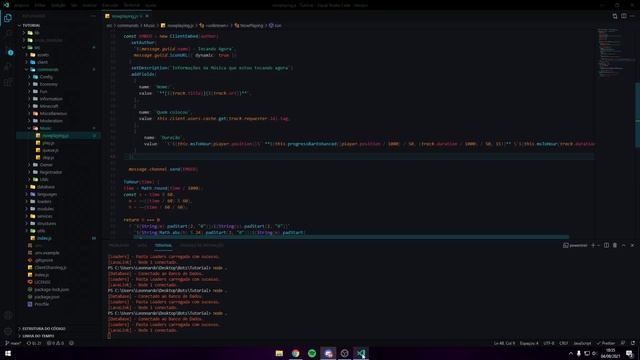Open the powershell terminal selector
640x360 pixels.
click(x=575, y=245)
